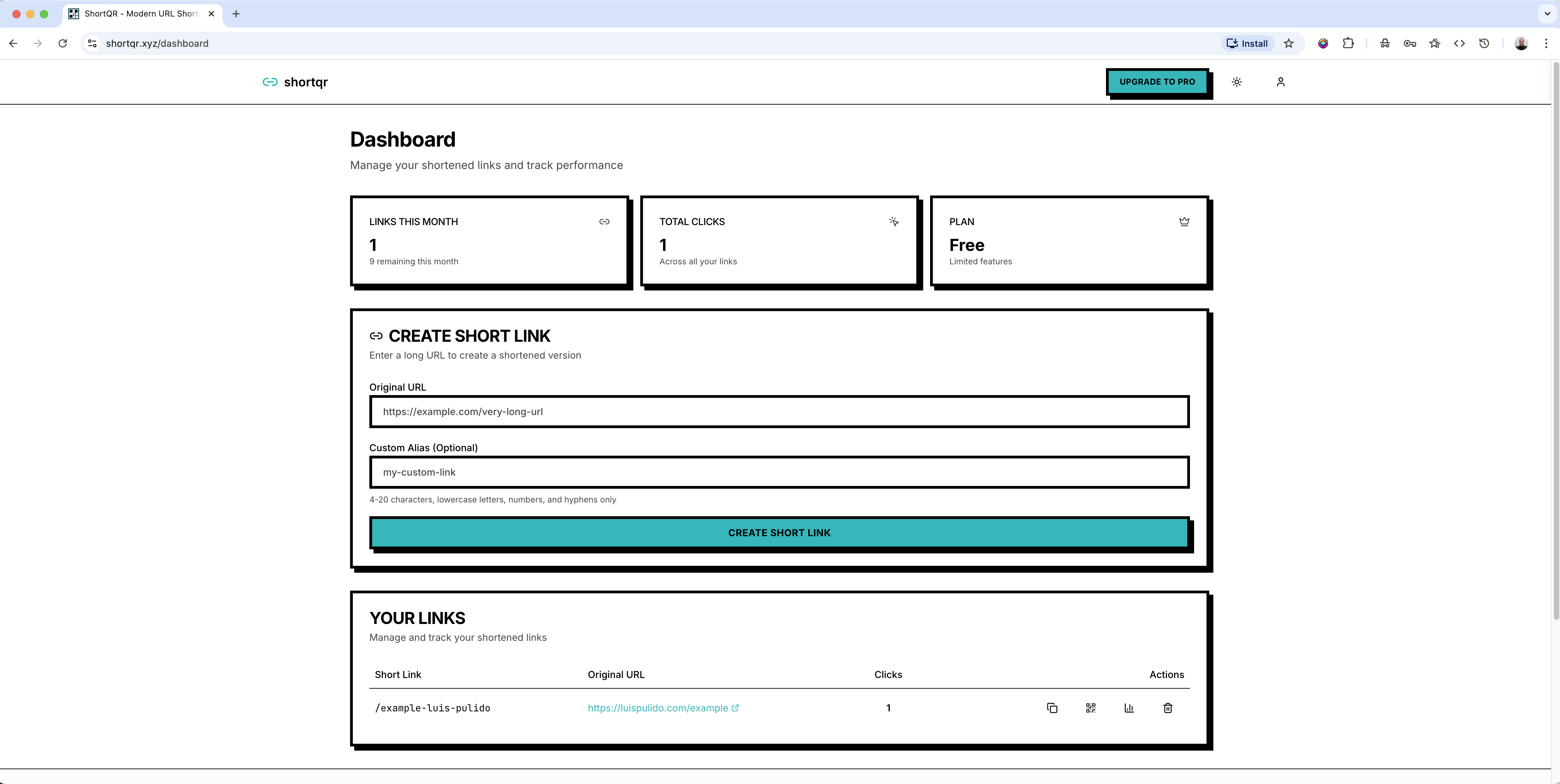This screenshot has width=1560, height=784.
Task: Copy the example-luis-pulido short link
Action: pyautogui.click(x=1053, y=708)
